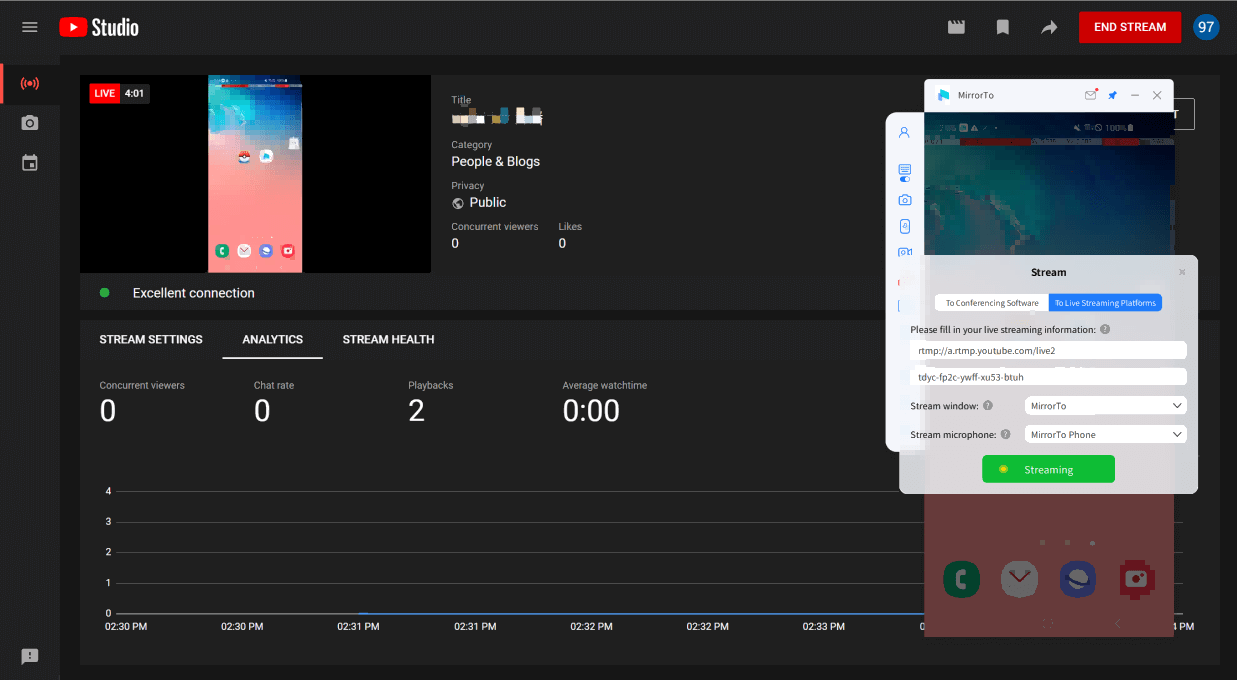
Task: Open the Manage calendar section in sidebar
Action: click(30, 162)
